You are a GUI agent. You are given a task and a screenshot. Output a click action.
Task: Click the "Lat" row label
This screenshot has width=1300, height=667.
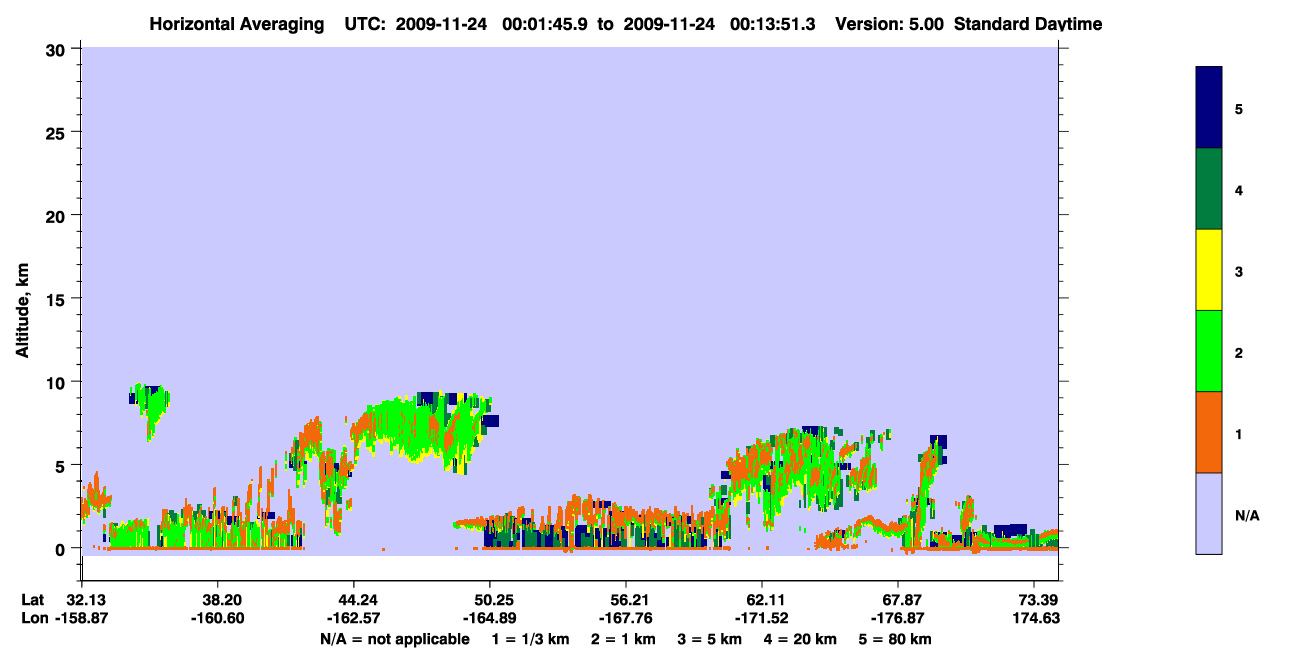(33, 600)
